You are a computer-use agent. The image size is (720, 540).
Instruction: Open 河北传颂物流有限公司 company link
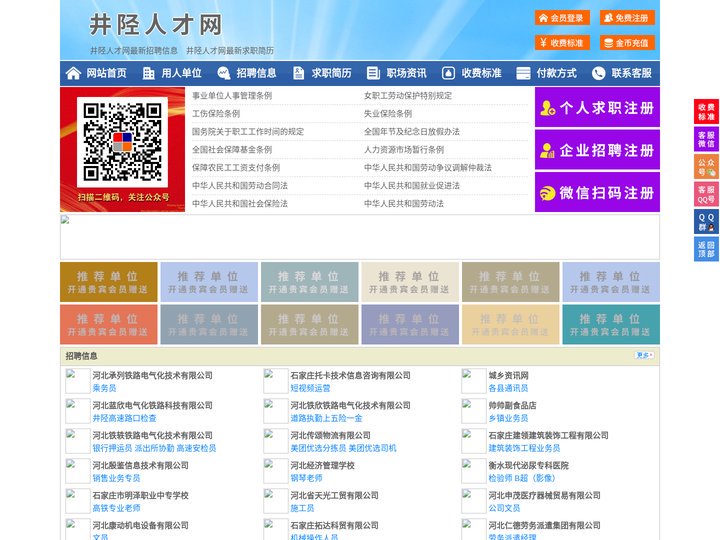pyautogui.click(x=330, y=435)
